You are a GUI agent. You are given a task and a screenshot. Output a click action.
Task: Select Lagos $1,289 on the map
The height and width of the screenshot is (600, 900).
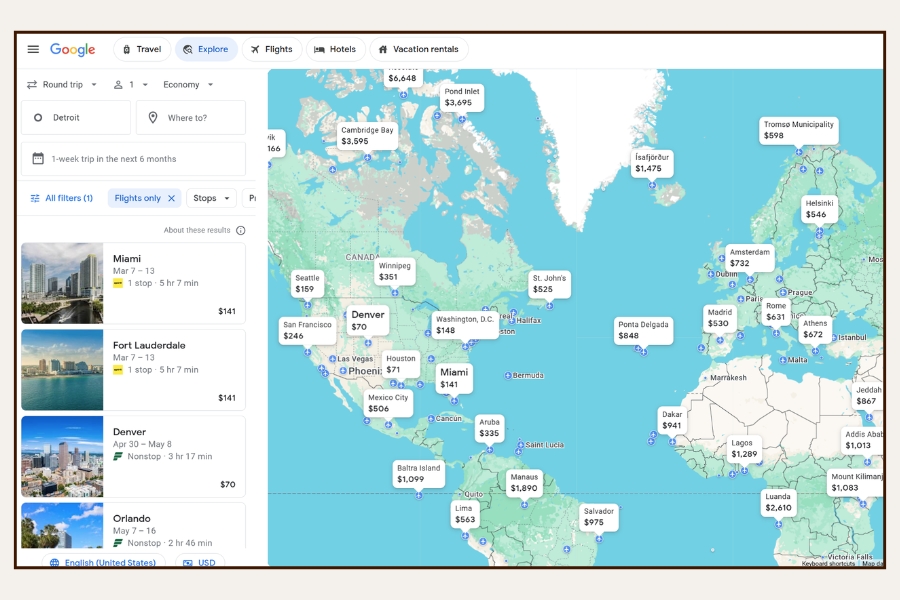coord(744,448)
